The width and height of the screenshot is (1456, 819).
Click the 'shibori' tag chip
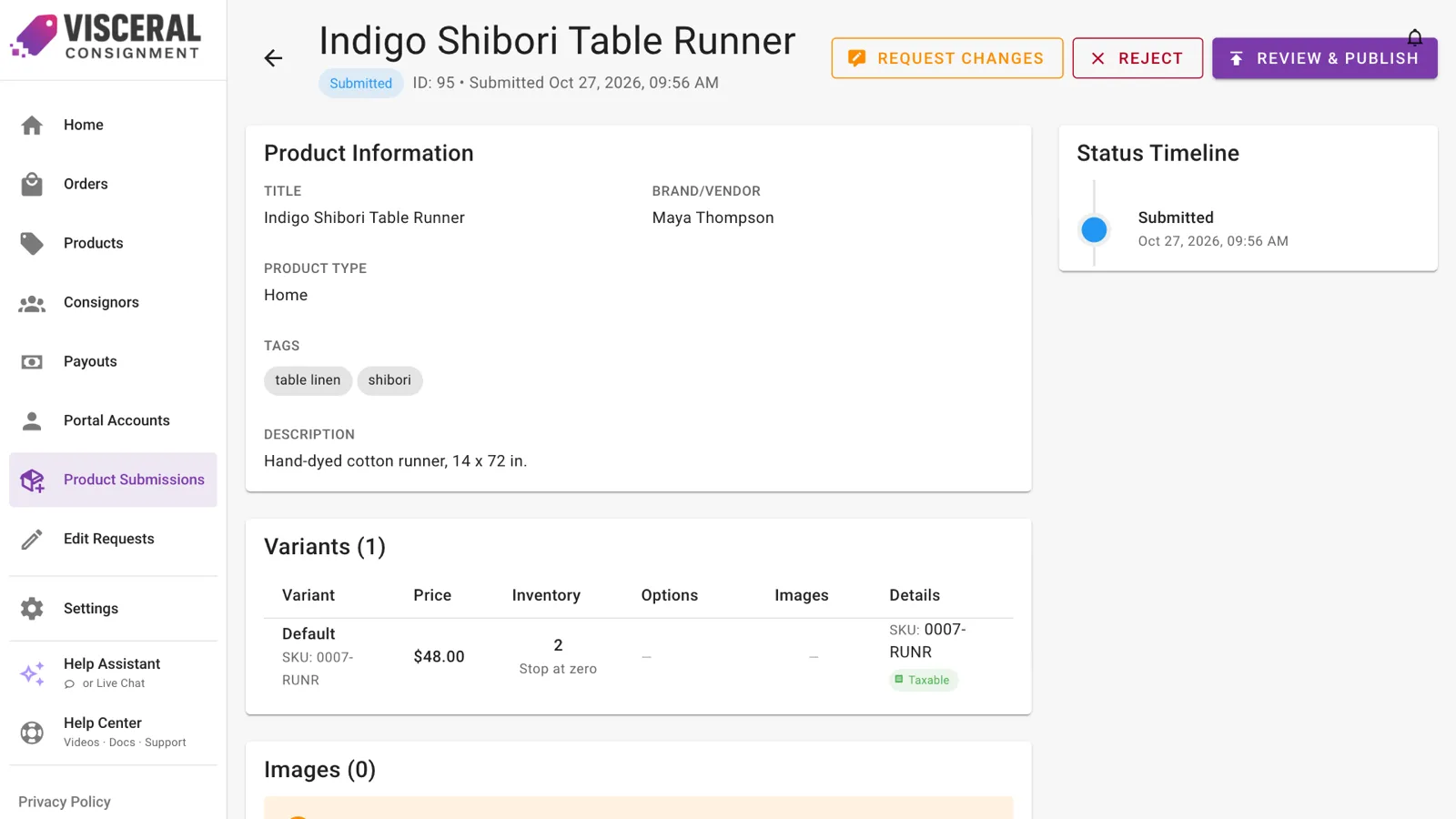[389, 380]
